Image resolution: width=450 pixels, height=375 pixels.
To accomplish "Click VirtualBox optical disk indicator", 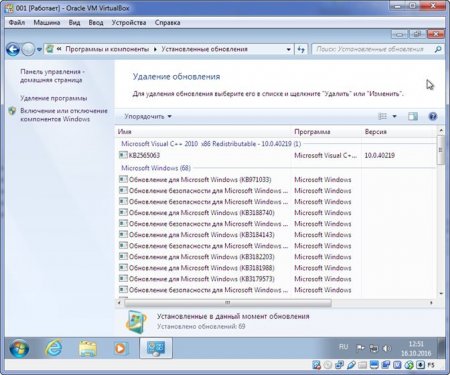I will point(328,365).
